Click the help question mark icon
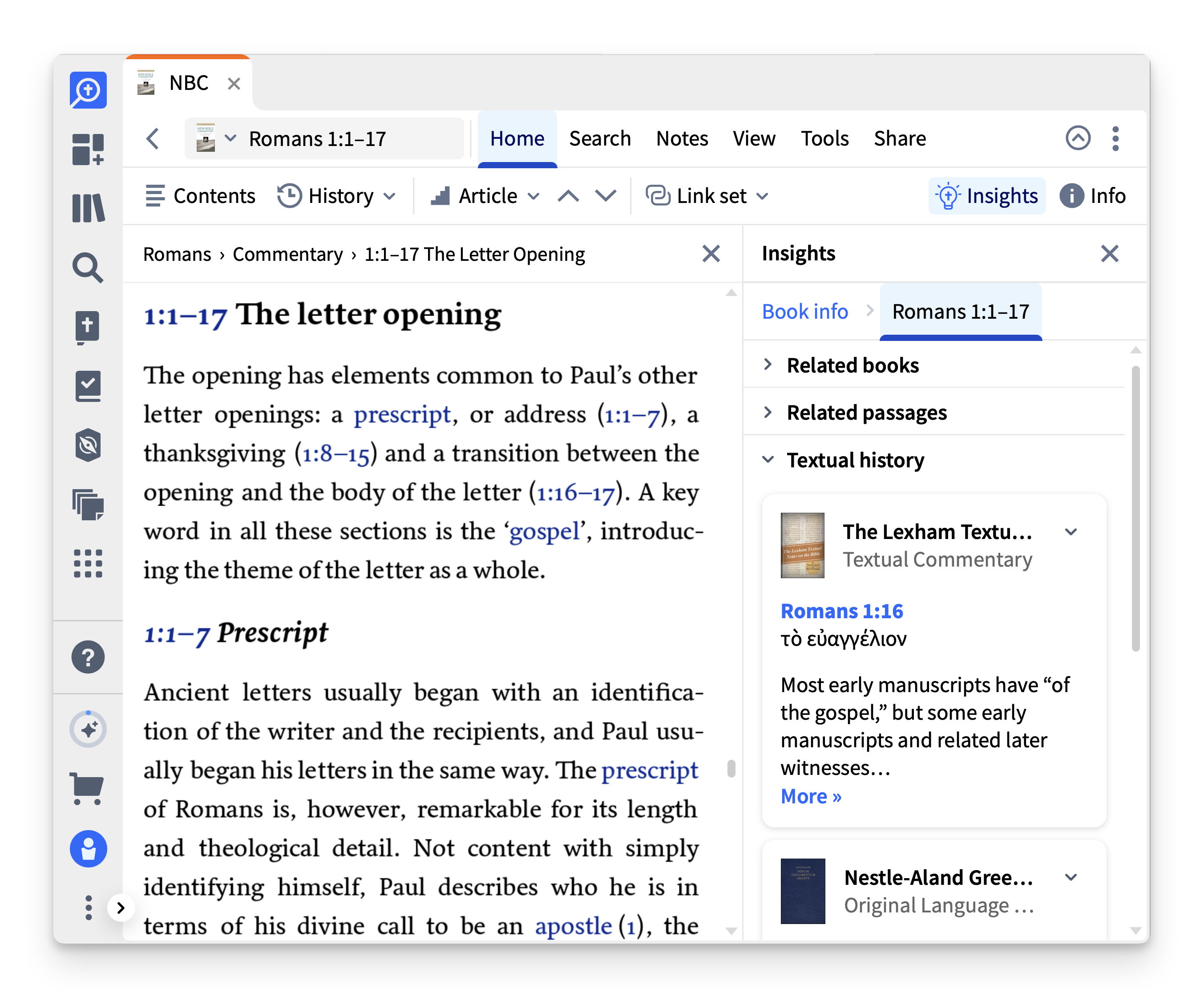The image size is (1204, 997). [x=88, y=657]
